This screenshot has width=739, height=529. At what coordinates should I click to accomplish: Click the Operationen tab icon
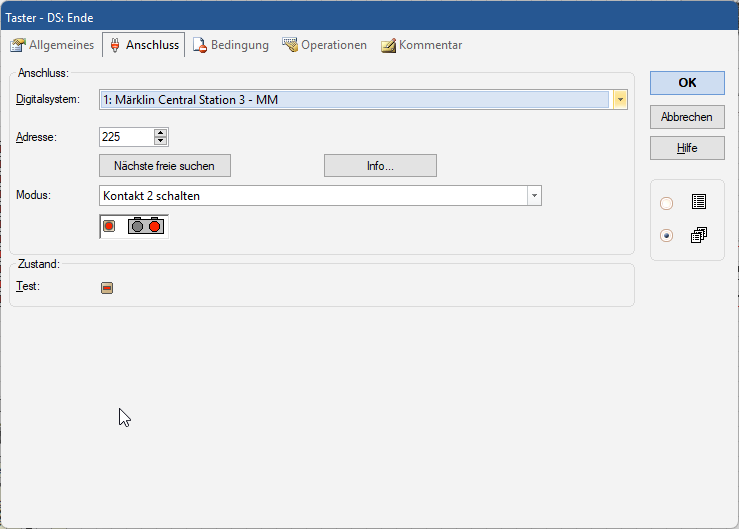pyautogui.click(x=290, y=45)
